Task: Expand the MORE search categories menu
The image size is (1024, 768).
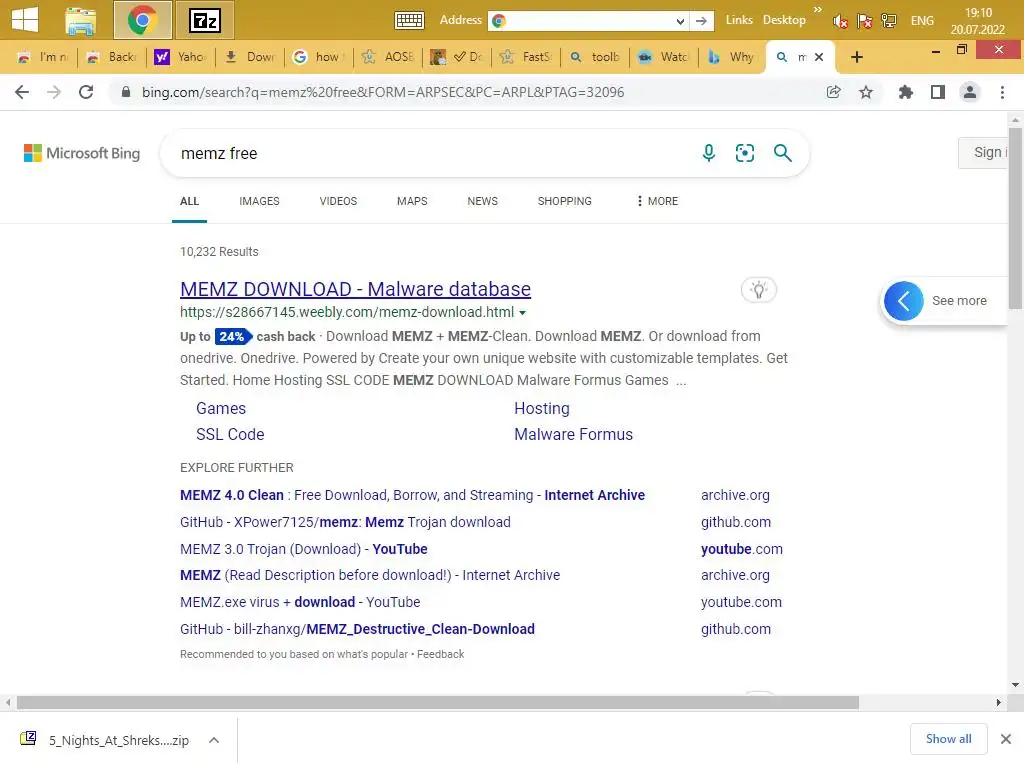Action: pos(657,201)
